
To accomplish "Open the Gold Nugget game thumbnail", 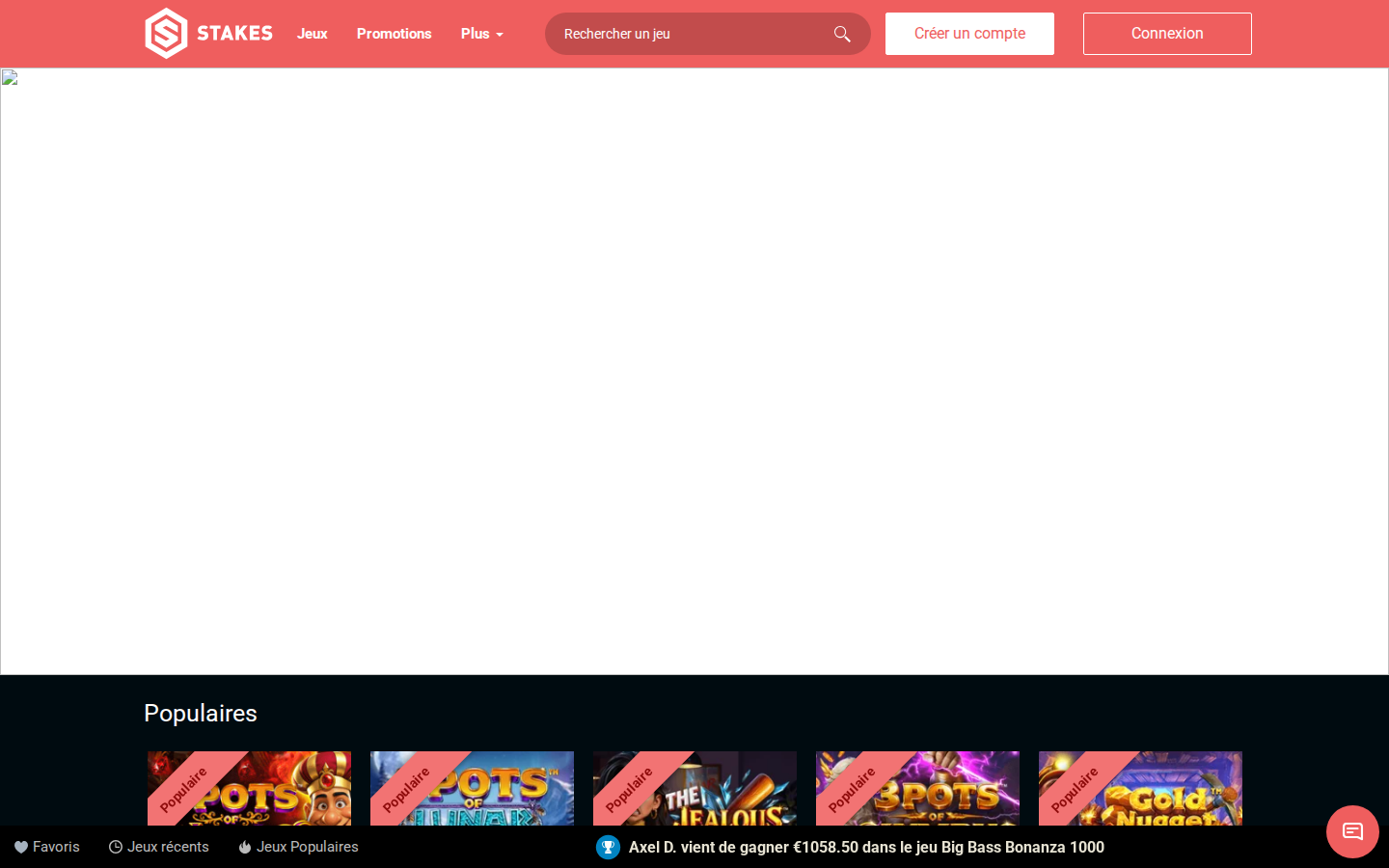I will pos(1140,788).
